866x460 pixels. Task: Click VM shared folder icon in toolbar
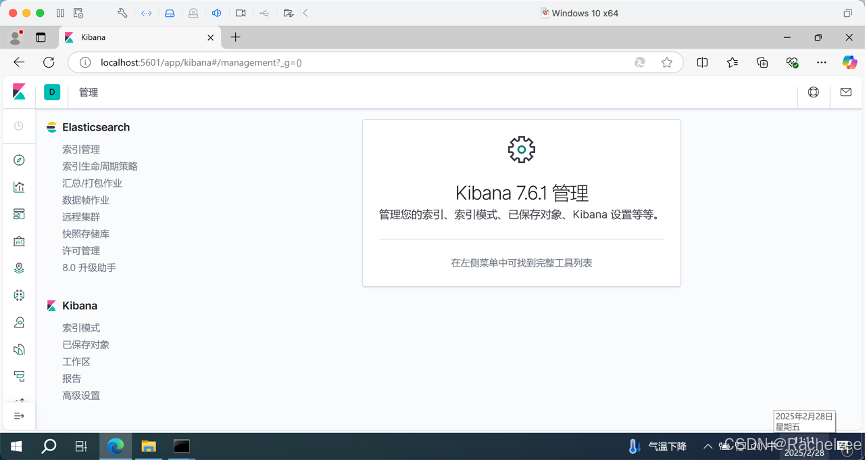288,13
